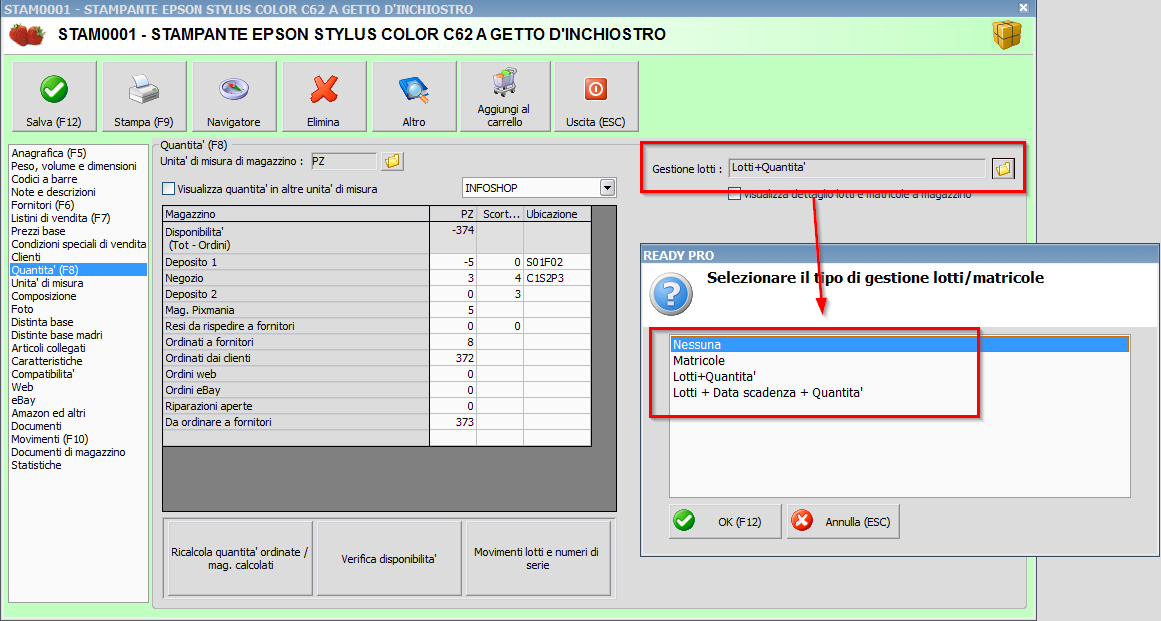Close the STAM0001 window
1161x621 pixels.
tap(1023, 7)
